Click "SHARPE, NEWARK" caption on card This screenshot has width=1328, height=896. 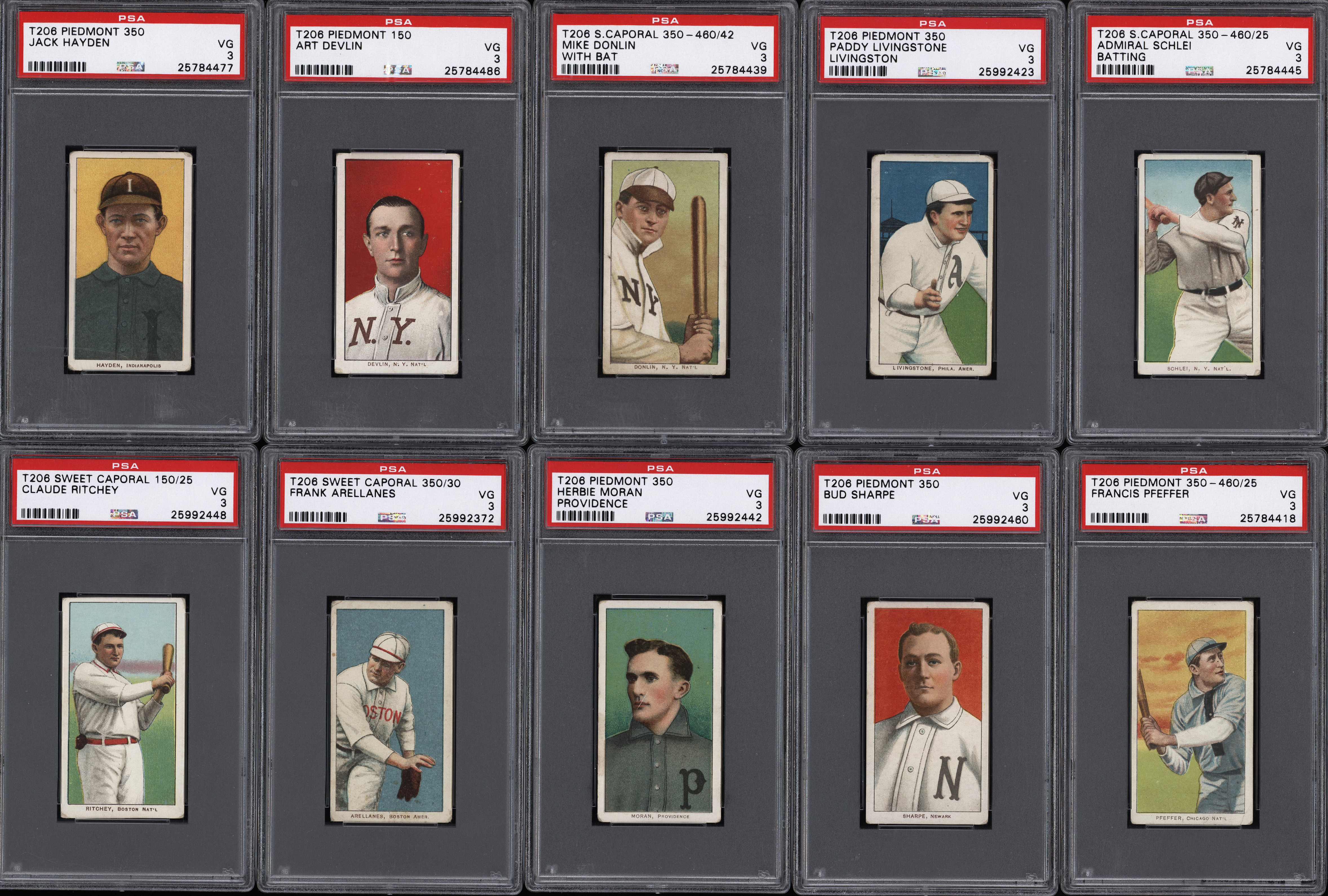tap(926, 816)
